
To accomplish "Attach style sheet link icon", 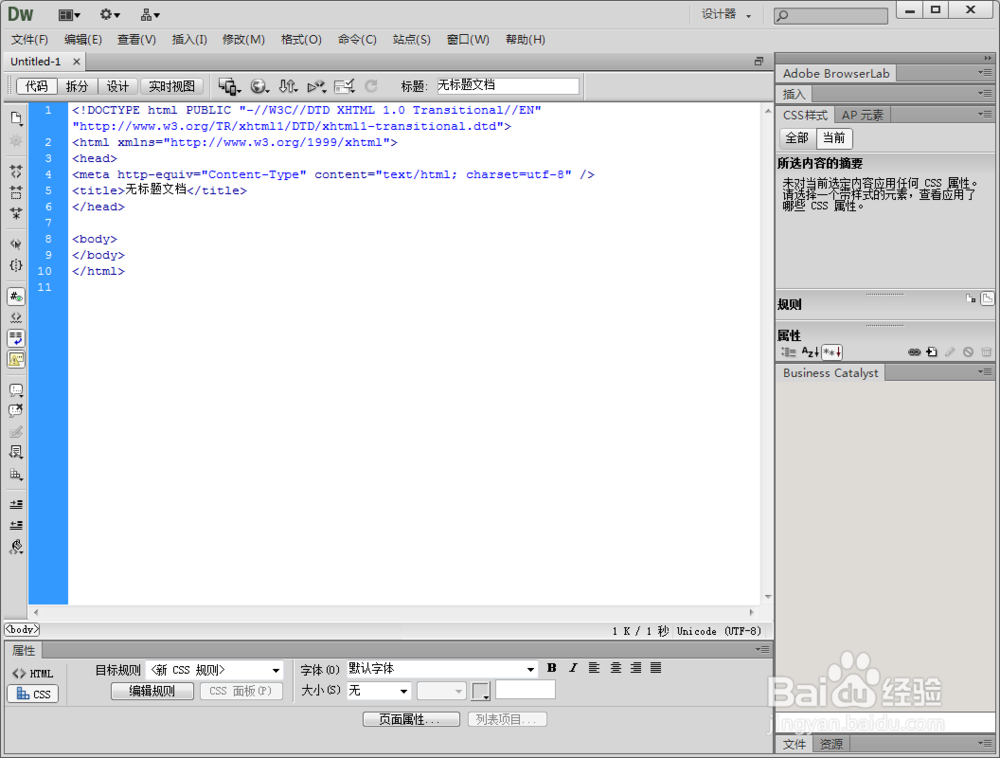I will 914,352.
